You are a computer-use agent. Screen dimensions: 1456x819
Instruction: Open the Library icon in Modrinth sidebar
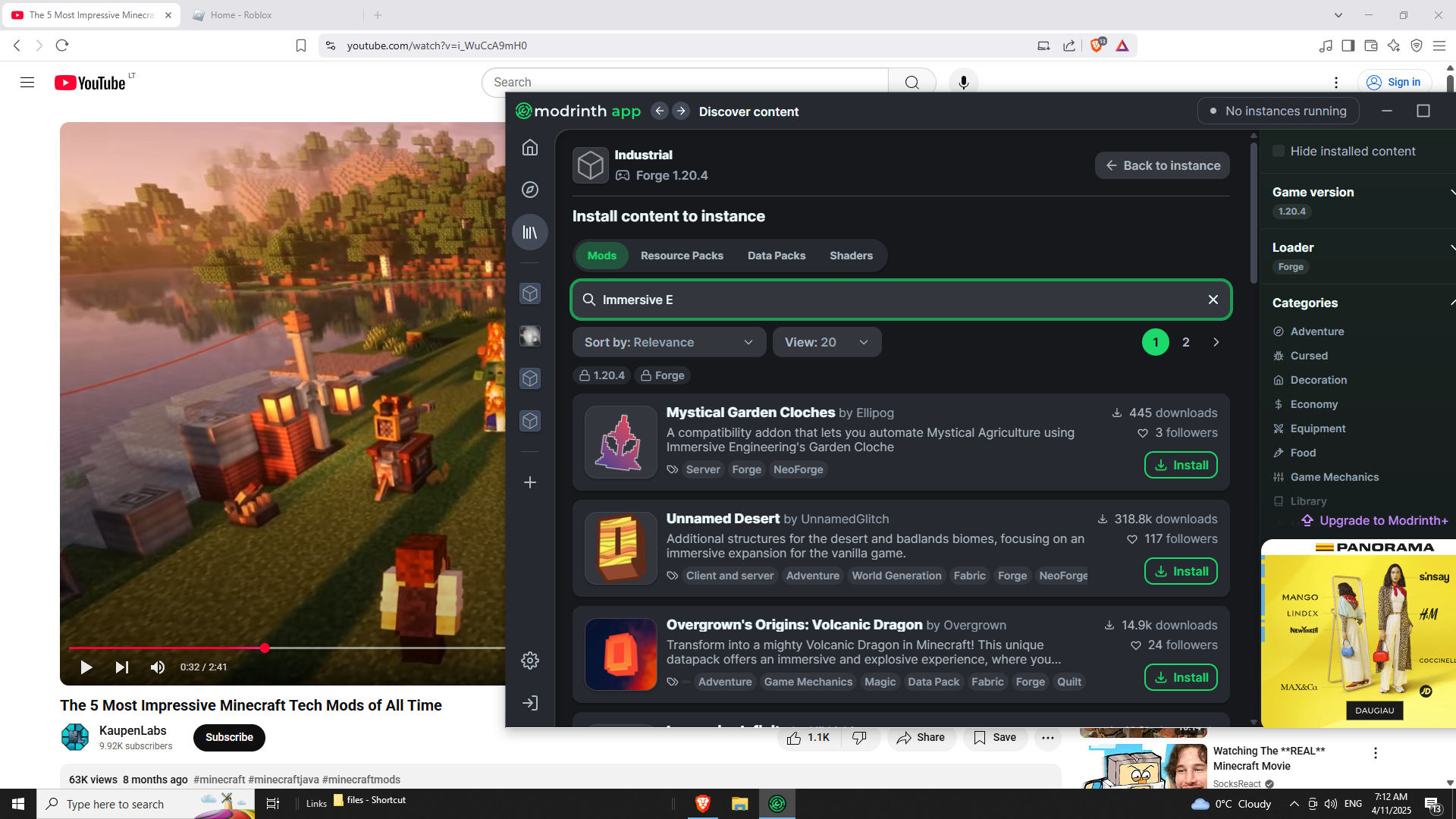point(530,232)
